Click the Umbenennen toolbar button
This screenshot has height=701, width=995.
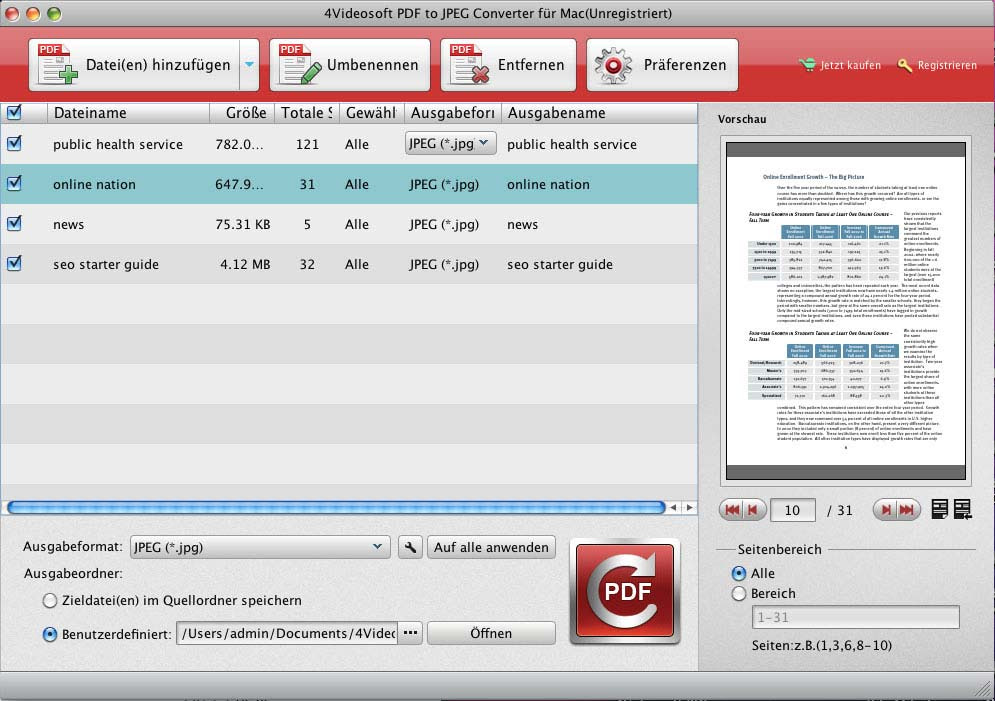point(350,65)
